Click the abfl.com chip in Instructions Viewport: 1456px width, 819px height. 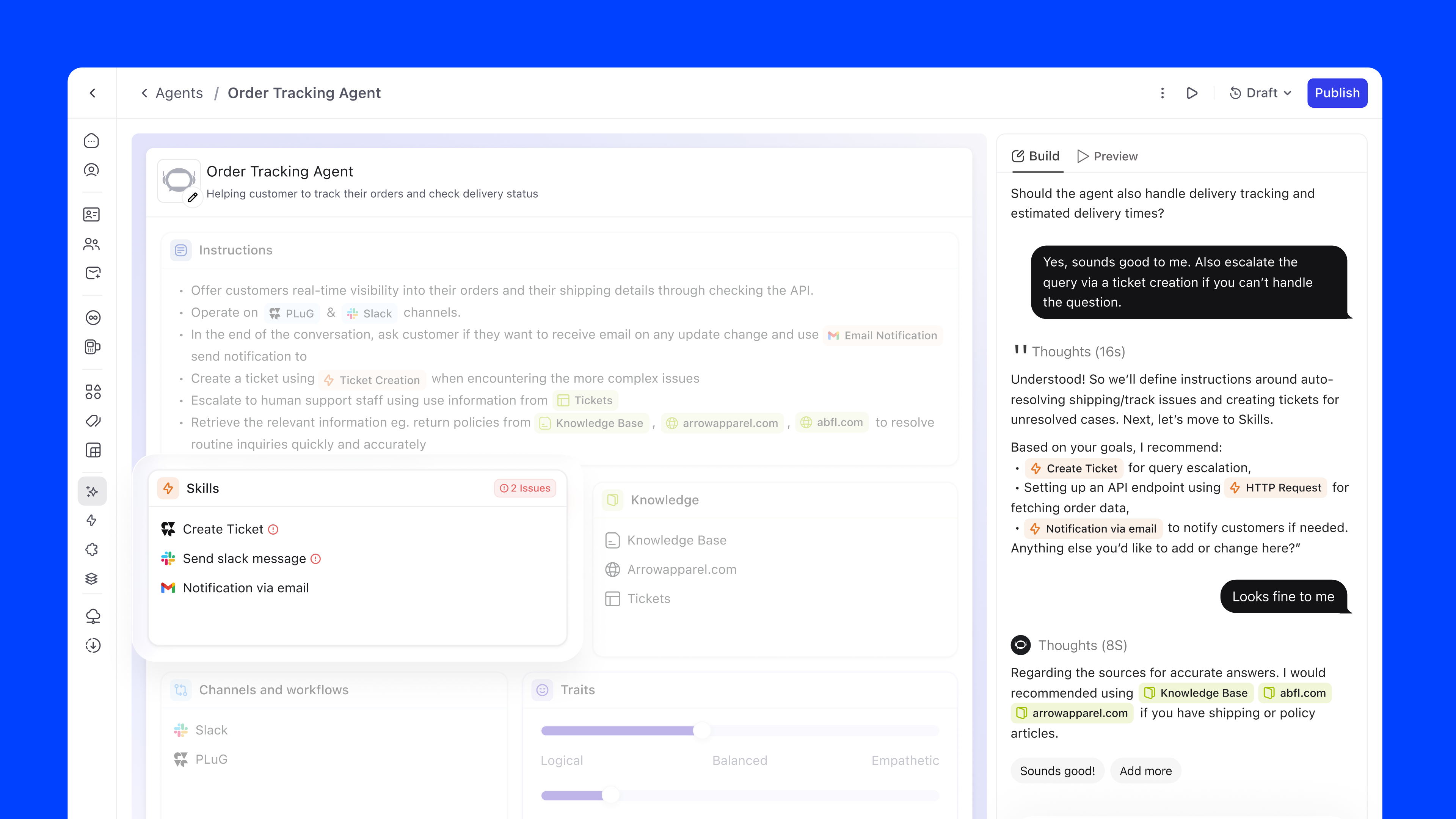point(832,423)
